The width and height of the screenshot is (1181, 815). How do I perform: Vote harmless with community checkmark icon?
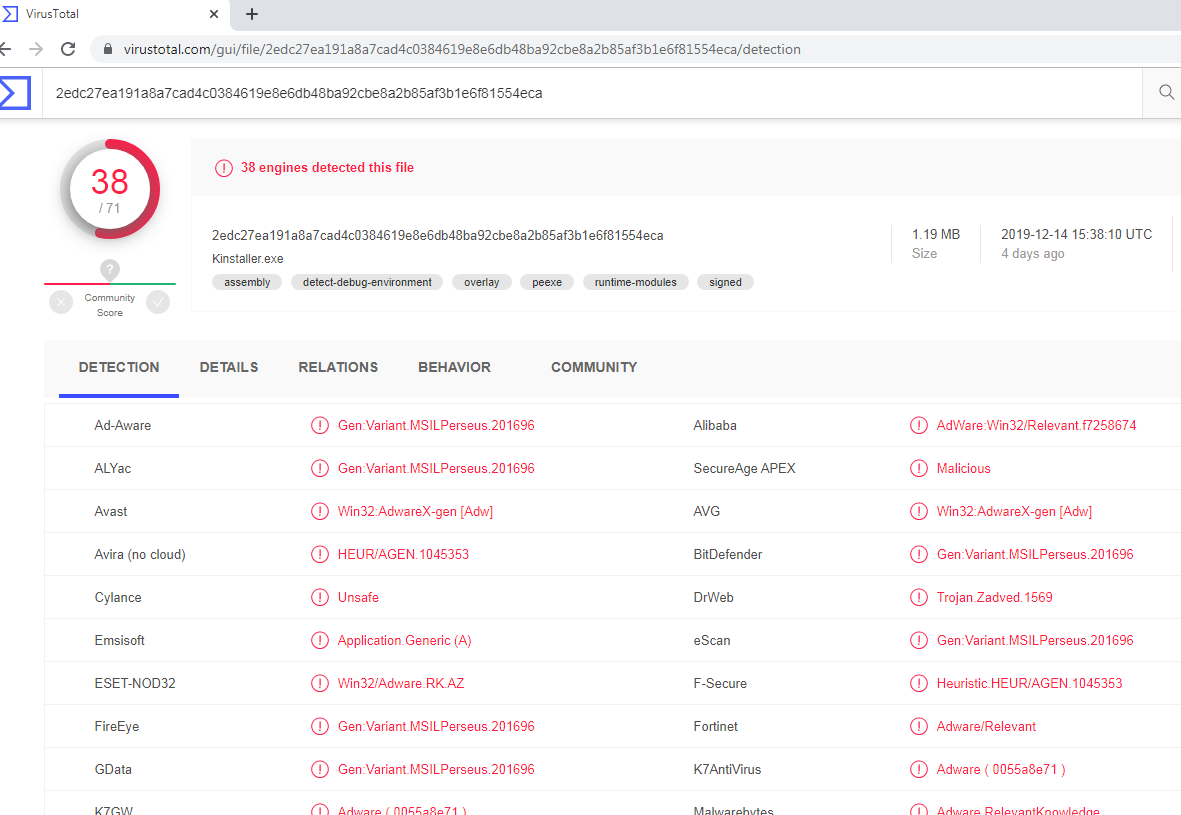pyautogui.click(x=157, y=302)
